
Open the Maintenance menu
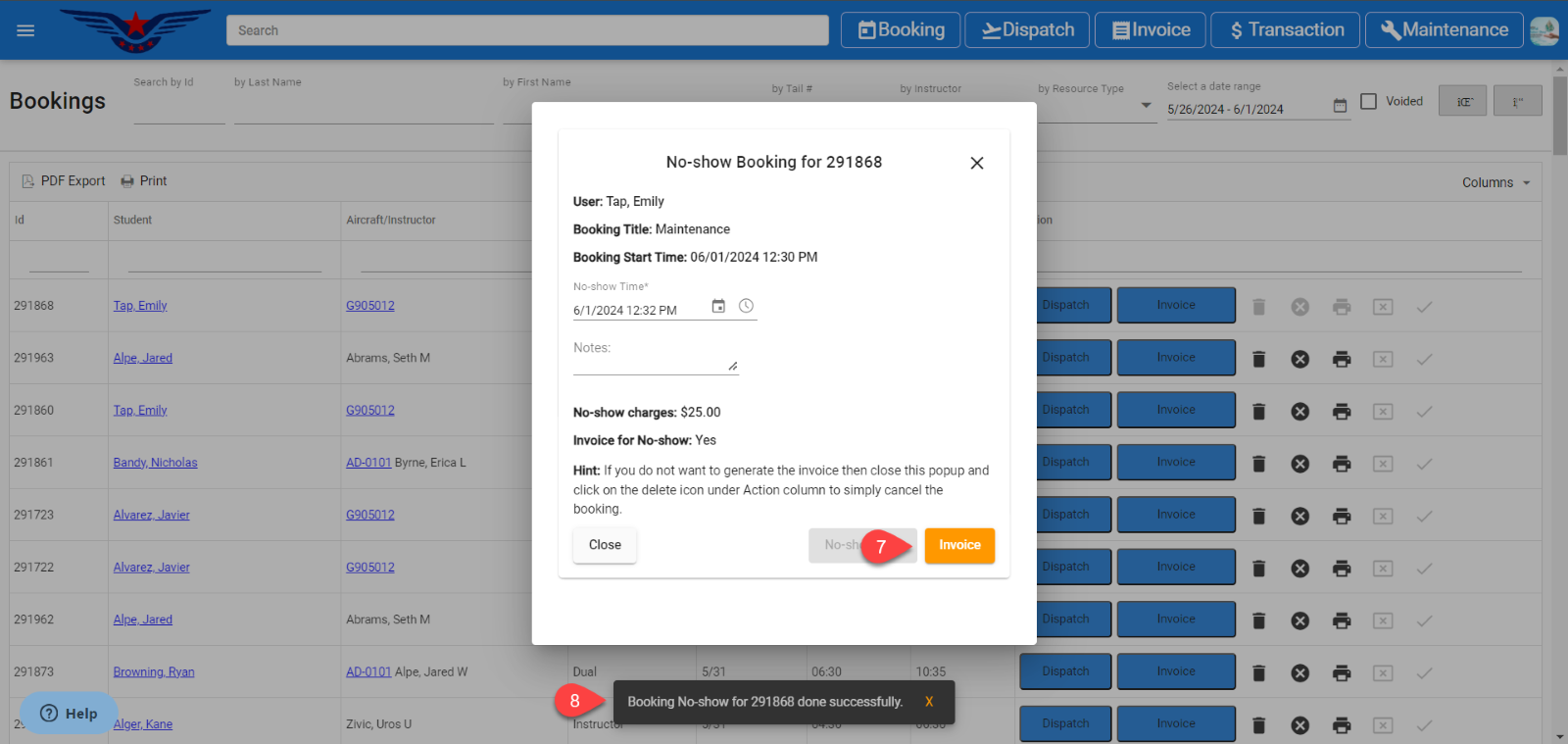1444,30
